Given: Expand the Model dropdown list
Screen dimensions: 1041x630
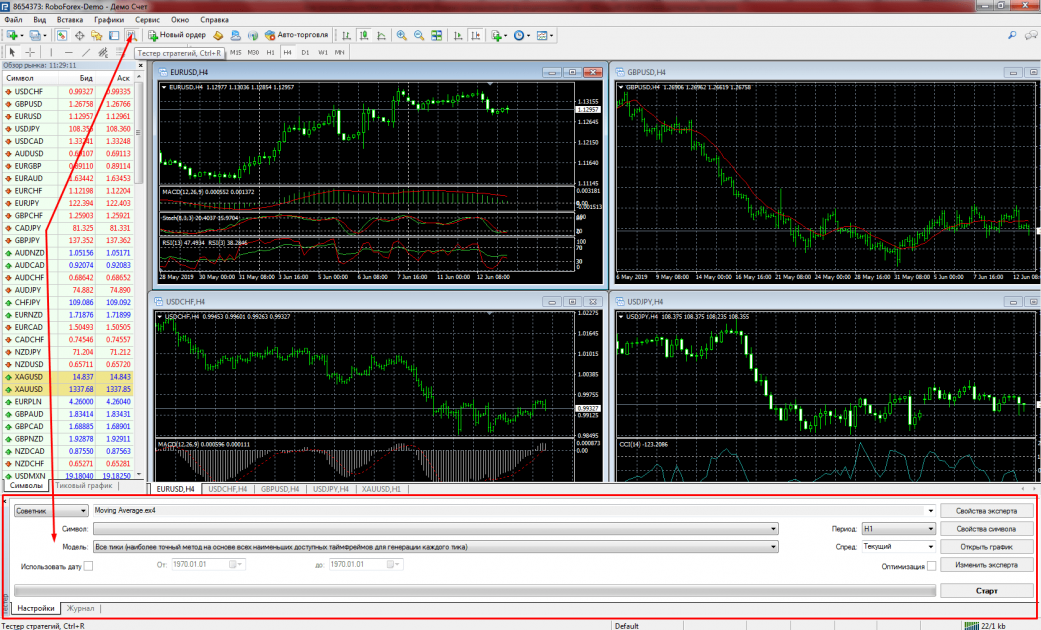Looking at the screenshot, I should [773, 547].
